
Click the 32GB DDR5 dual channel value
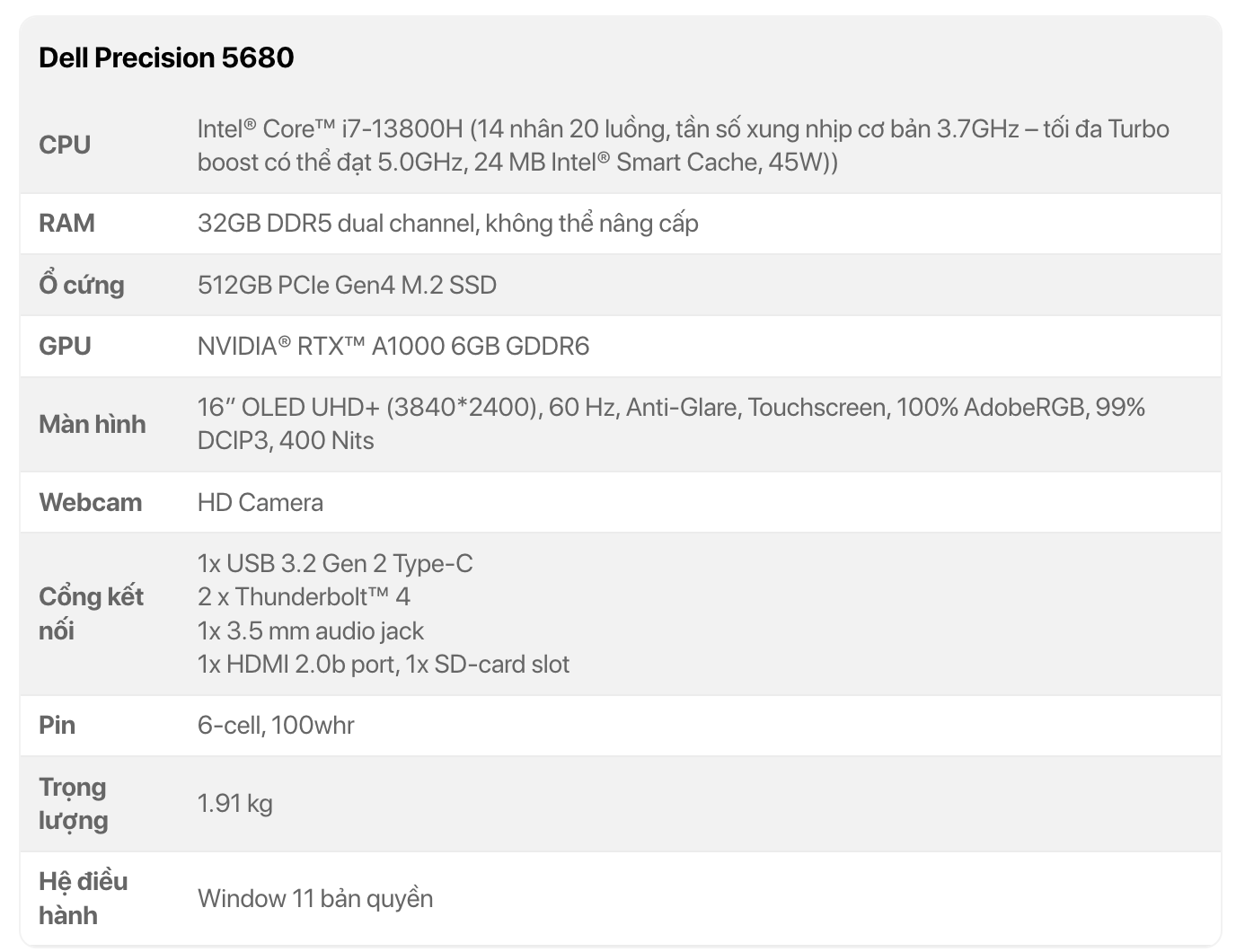tap(447, 223)
